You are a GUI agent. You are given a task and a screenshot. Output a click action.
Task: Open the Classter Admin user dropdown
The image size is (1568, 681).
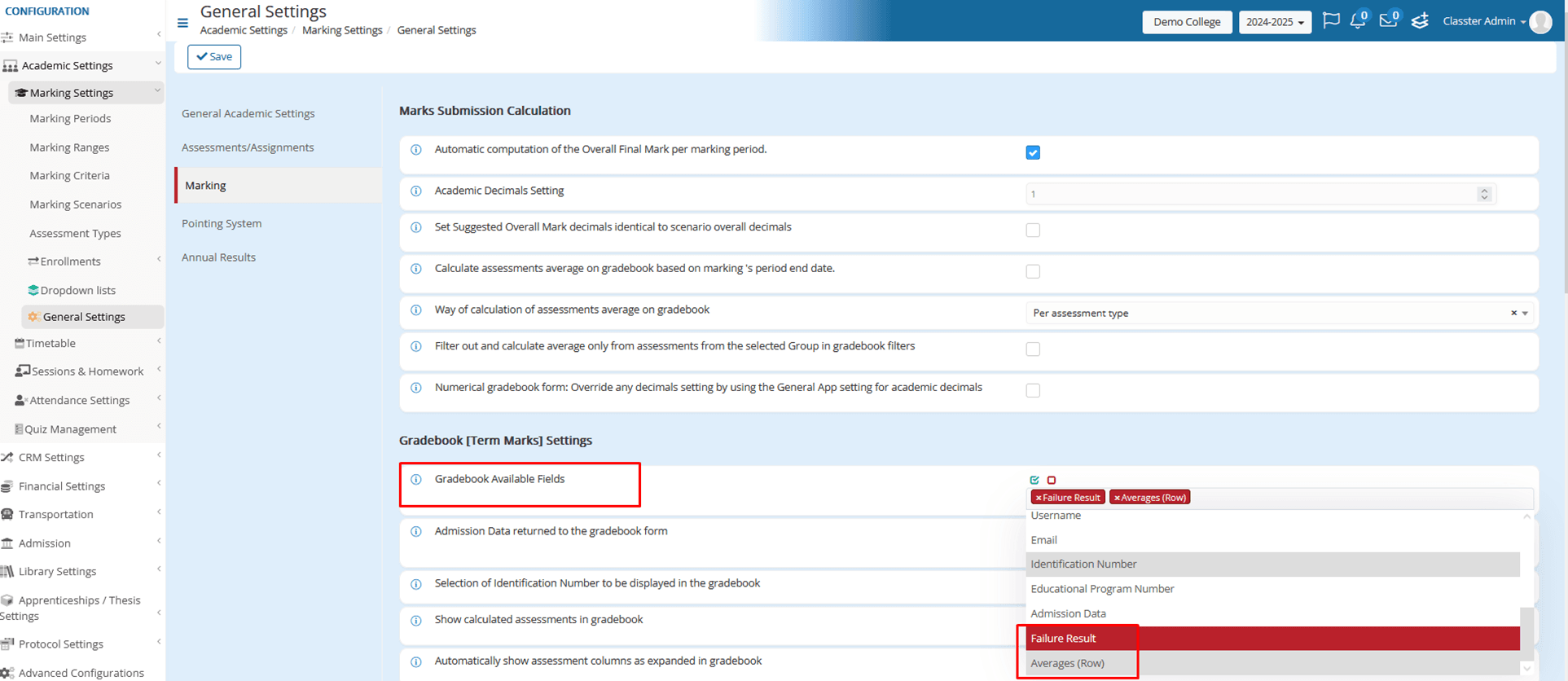click(1484, 21)
